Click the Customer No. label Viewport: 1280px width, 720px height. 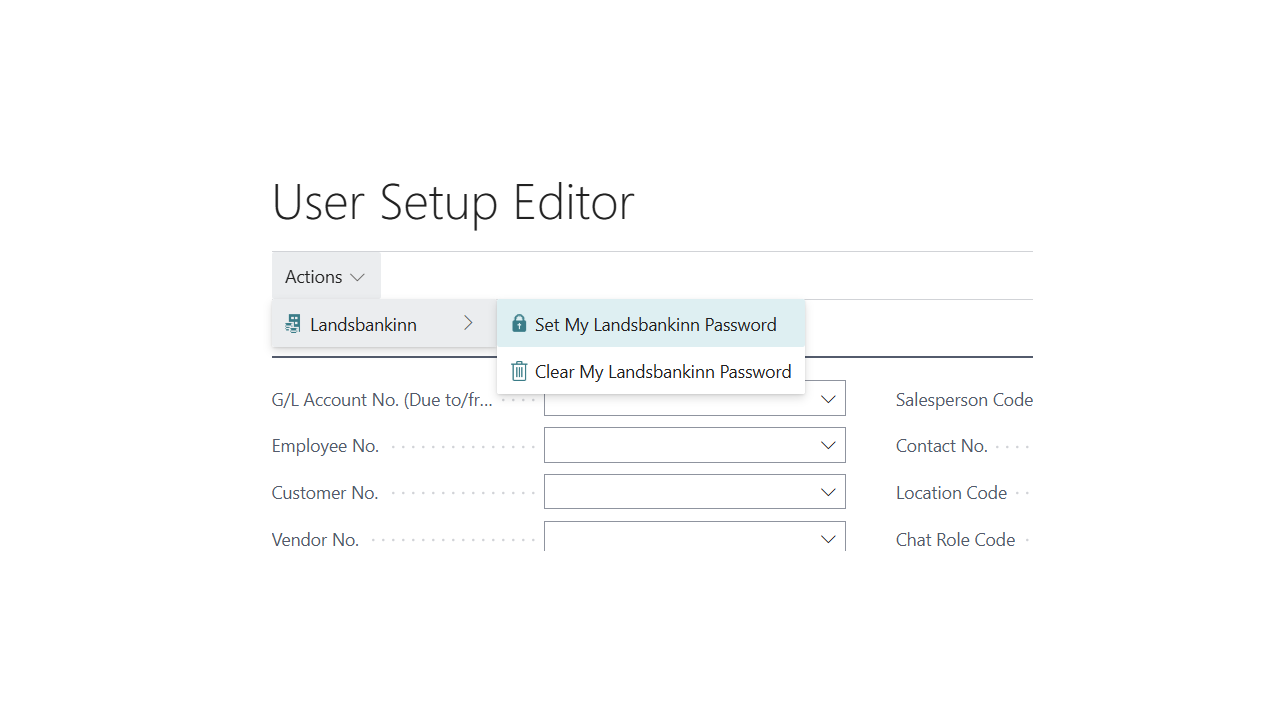click(325, 493)
